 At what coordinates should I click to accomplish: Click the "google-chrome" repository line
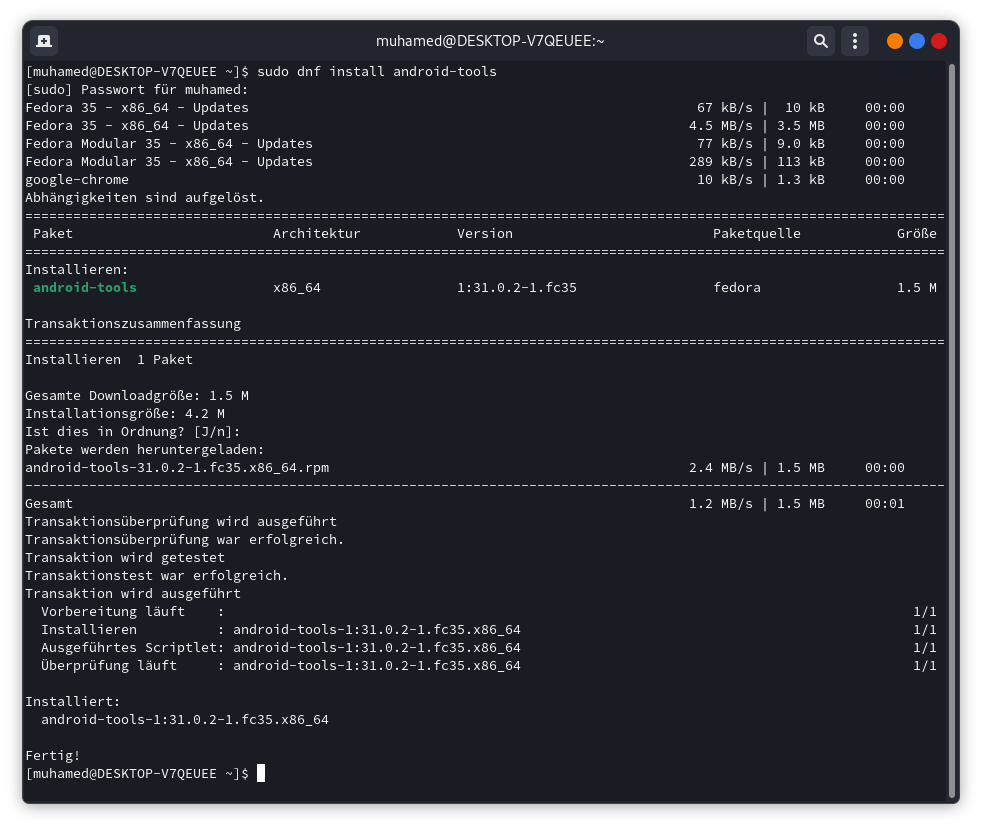pos(77,180)
